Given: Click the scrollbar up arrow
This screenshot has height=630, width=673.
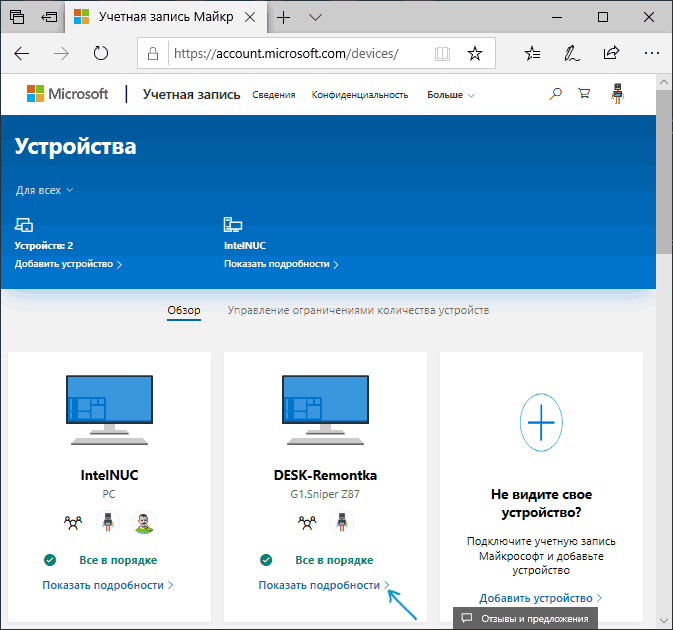Looking at the screenshot, I should tap(664, 82).
